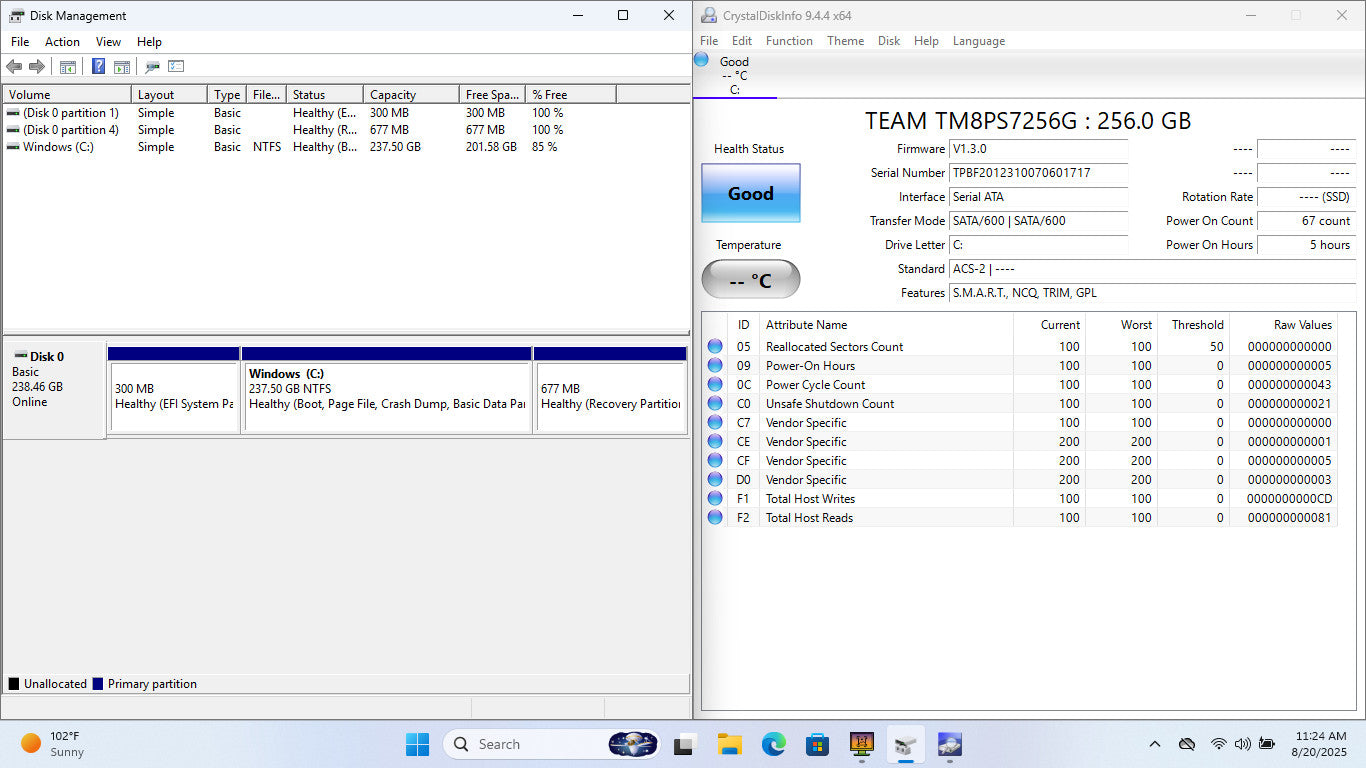Open Edit menu in CrystalDiskInfo
Screen dimensions: 1366x768
coord(742,41)
